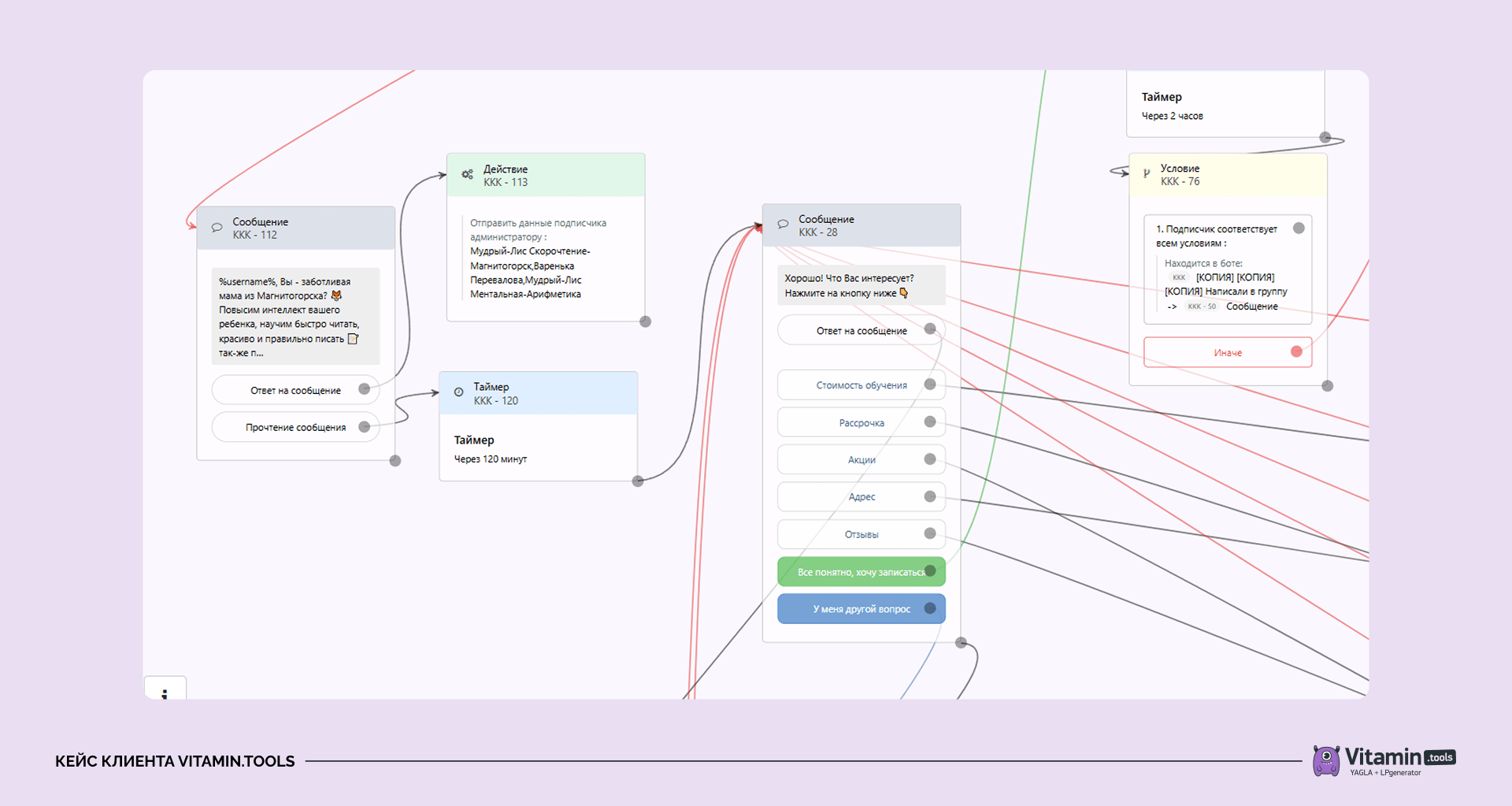Click Ответ на сообщение in KKK - 112
Screen dimensions: 1512x806
point(296,390)
